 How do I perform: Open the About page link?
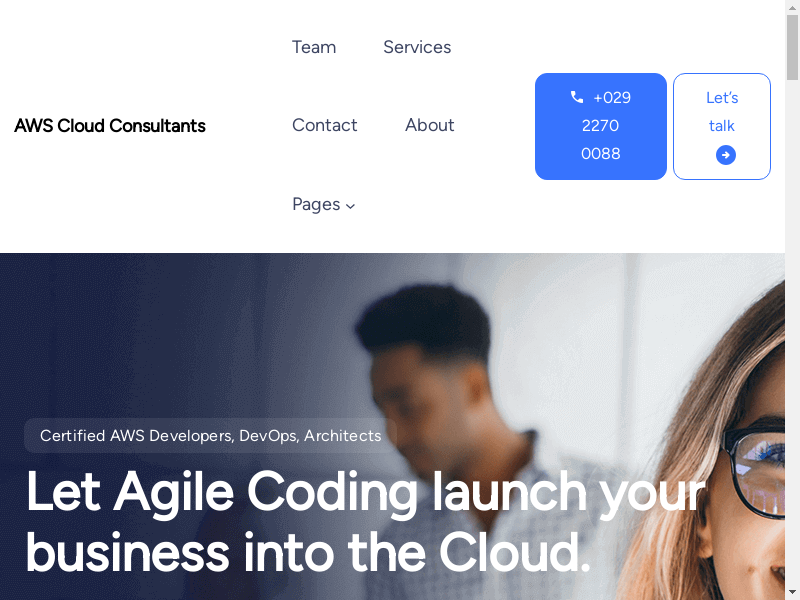[430, 125]
